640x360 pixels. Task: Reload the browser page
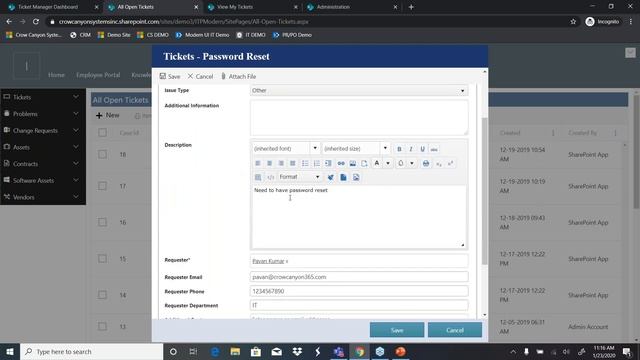[36, 22]
